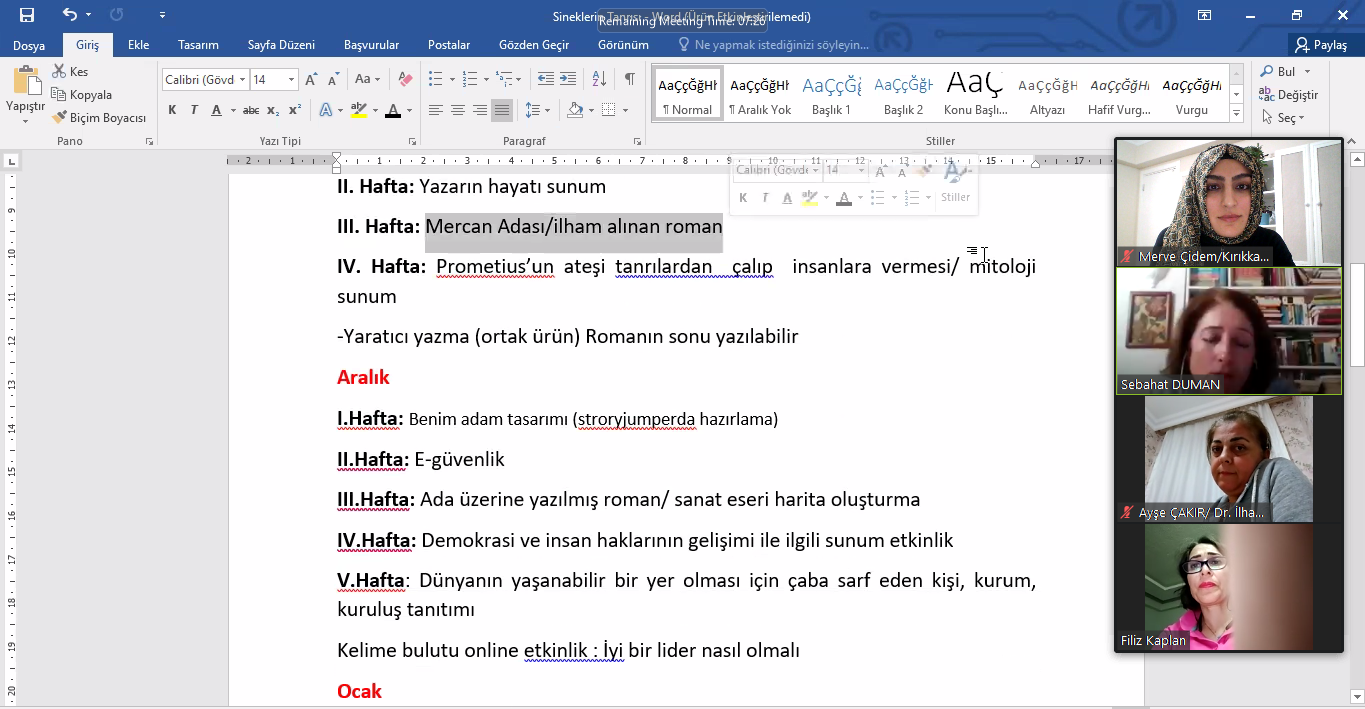The height and width of the screenshot is (709, 1365).
Task: Activate Biçim Boyacısı format painter
Action: click(99, 118)
